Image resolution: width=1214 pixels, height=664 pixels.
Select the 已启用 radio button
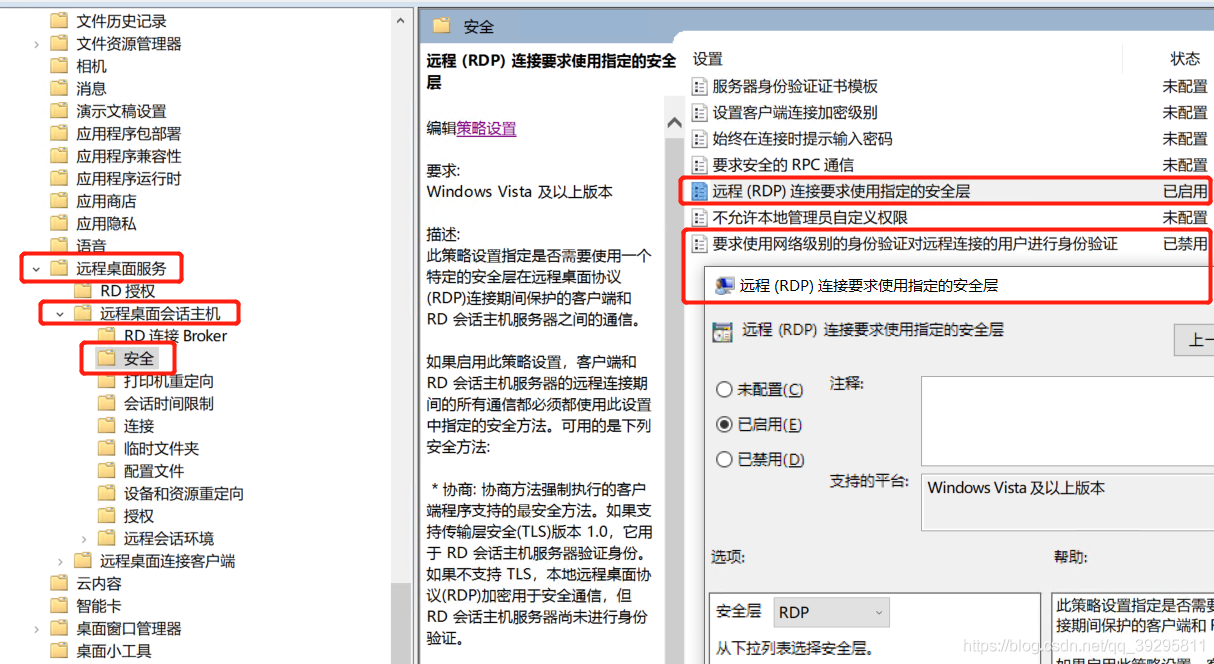point(725,425)
